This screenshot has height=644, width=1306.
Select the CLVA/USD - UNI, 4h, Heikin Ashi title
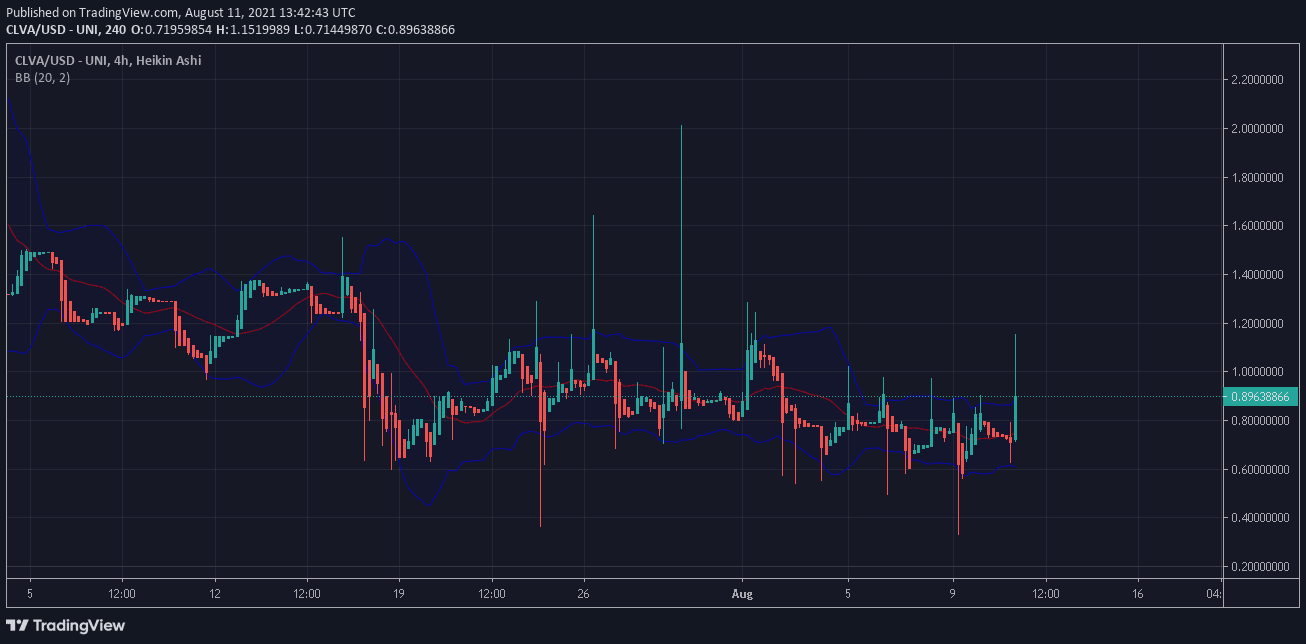pos(108,61)
